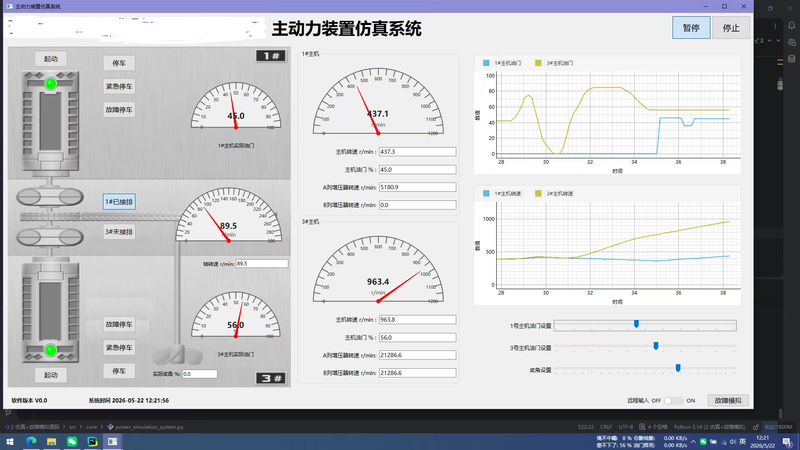This screenshot has width=800, height=450.
Task: Click the 3# engine label badge
Action: [270, 378]
